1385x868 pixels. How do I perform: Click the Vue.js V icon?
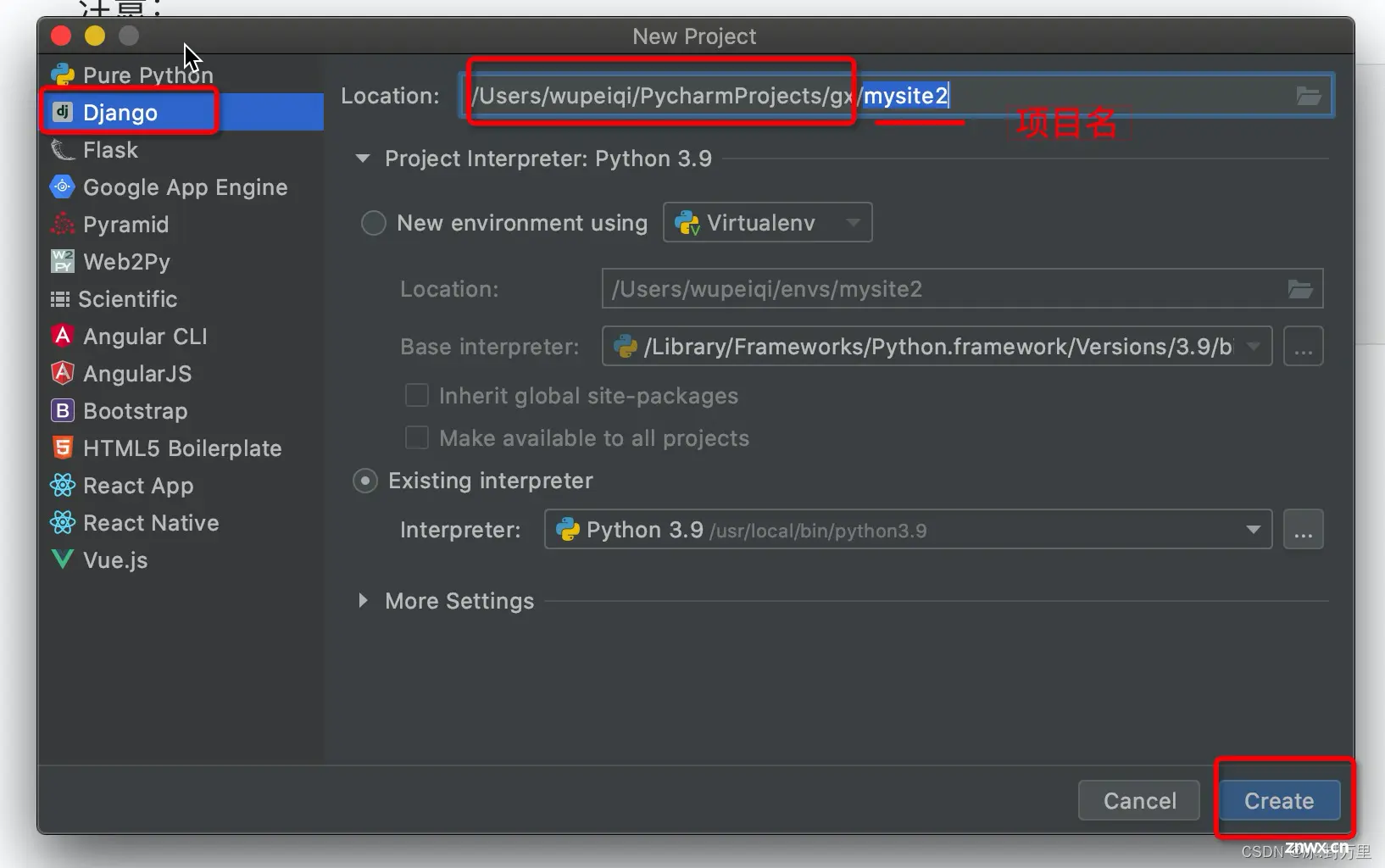(63, 559)
